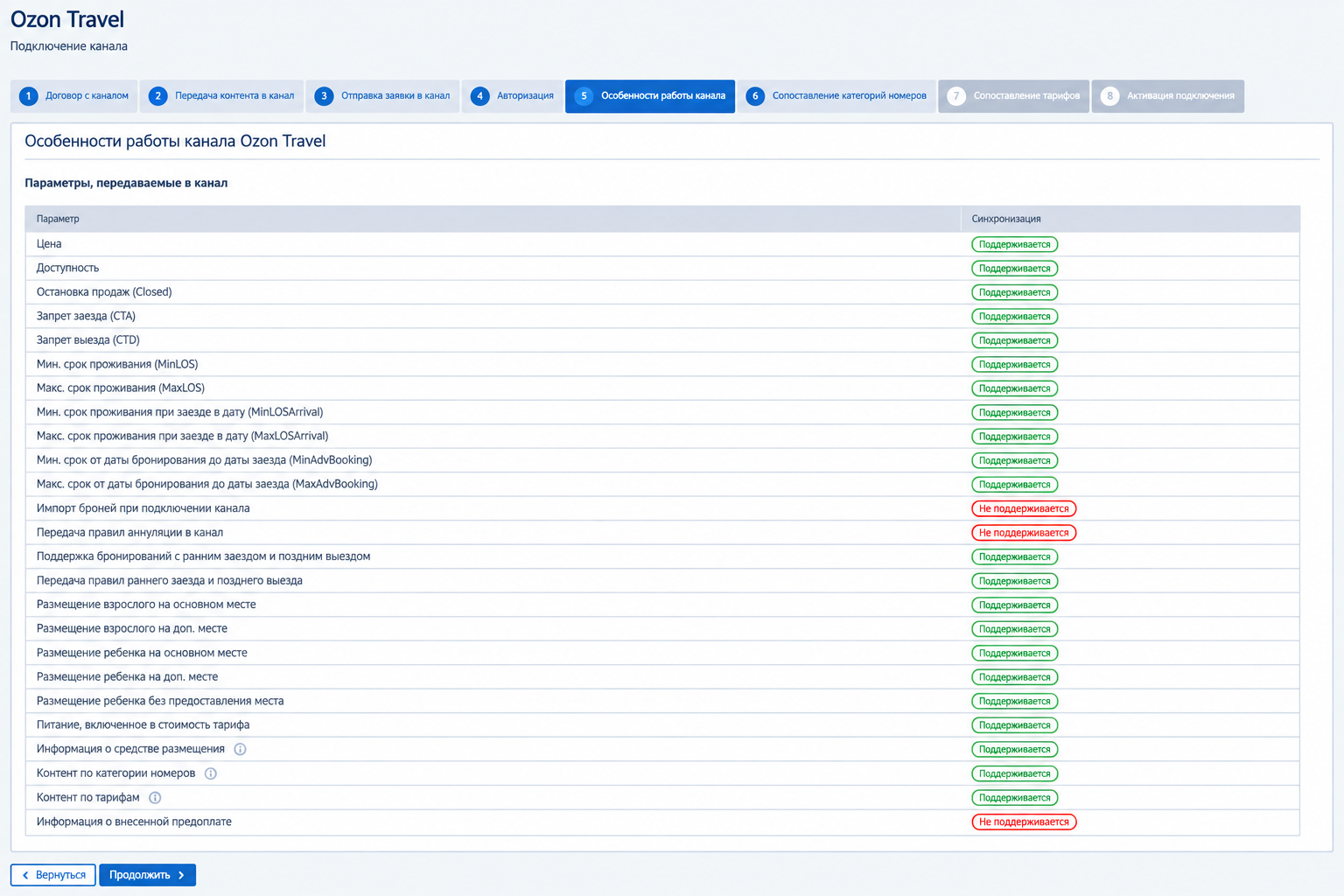Click the Доступность parameter row

[662, 268]
